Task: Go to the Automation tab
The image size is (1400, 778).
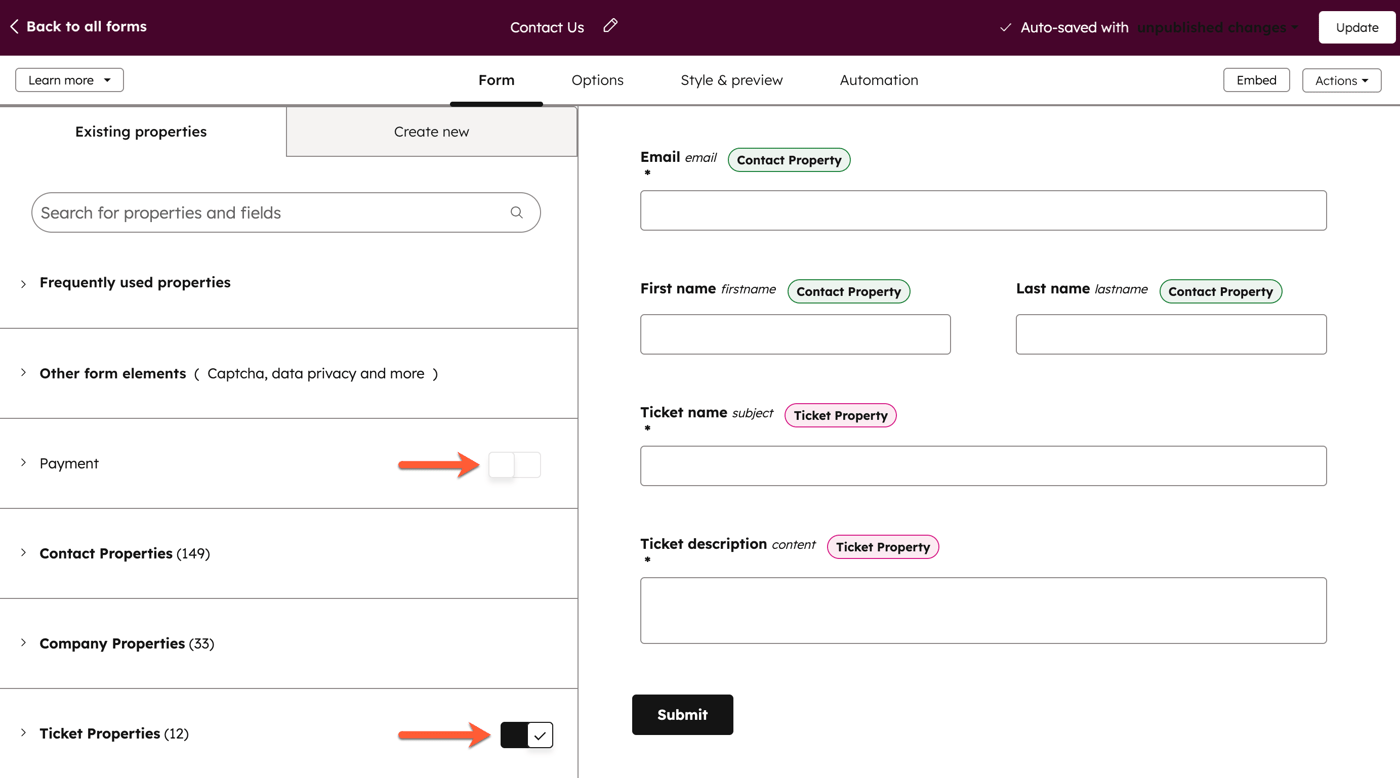Action: (878, 80)
